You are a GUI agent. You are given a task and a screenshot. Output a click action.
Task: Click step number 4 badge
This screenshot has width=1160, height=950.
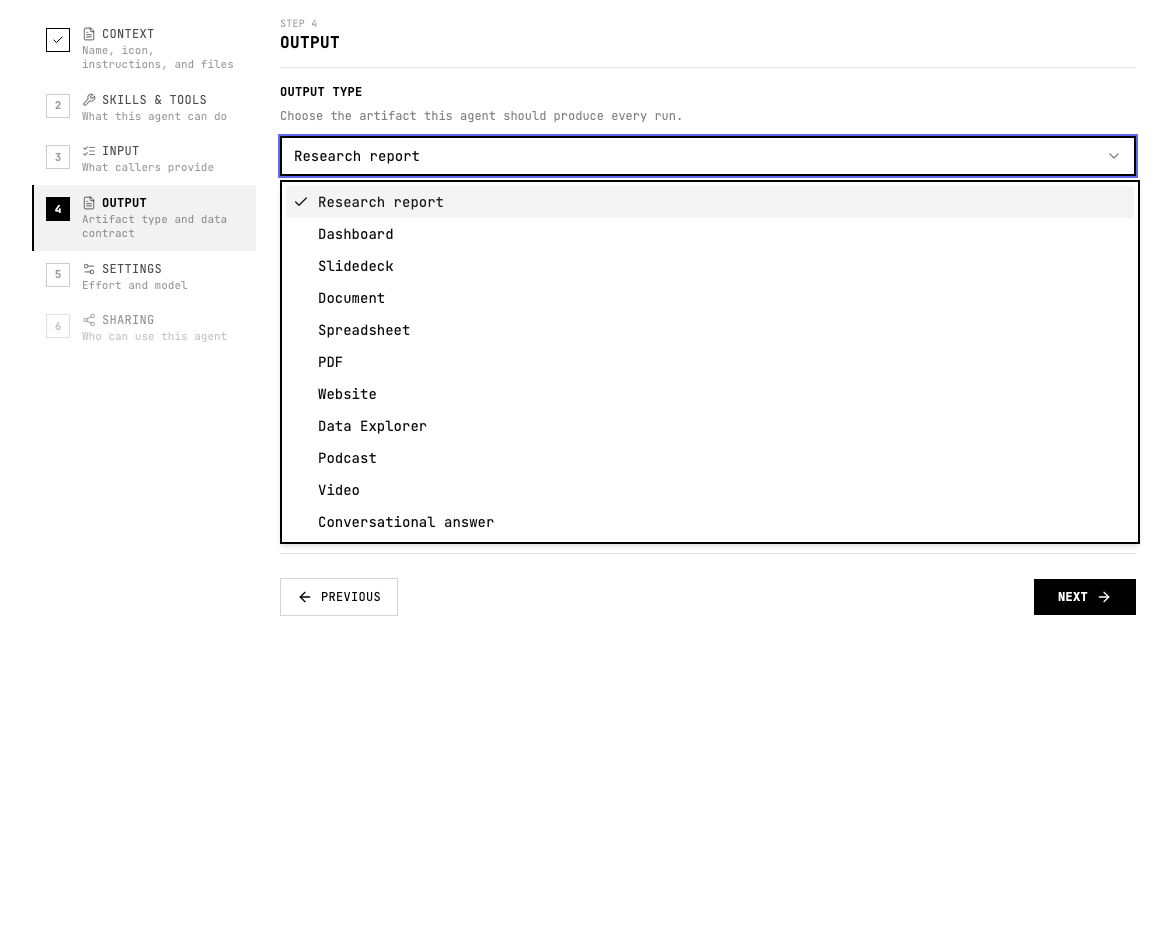point(58,209)
